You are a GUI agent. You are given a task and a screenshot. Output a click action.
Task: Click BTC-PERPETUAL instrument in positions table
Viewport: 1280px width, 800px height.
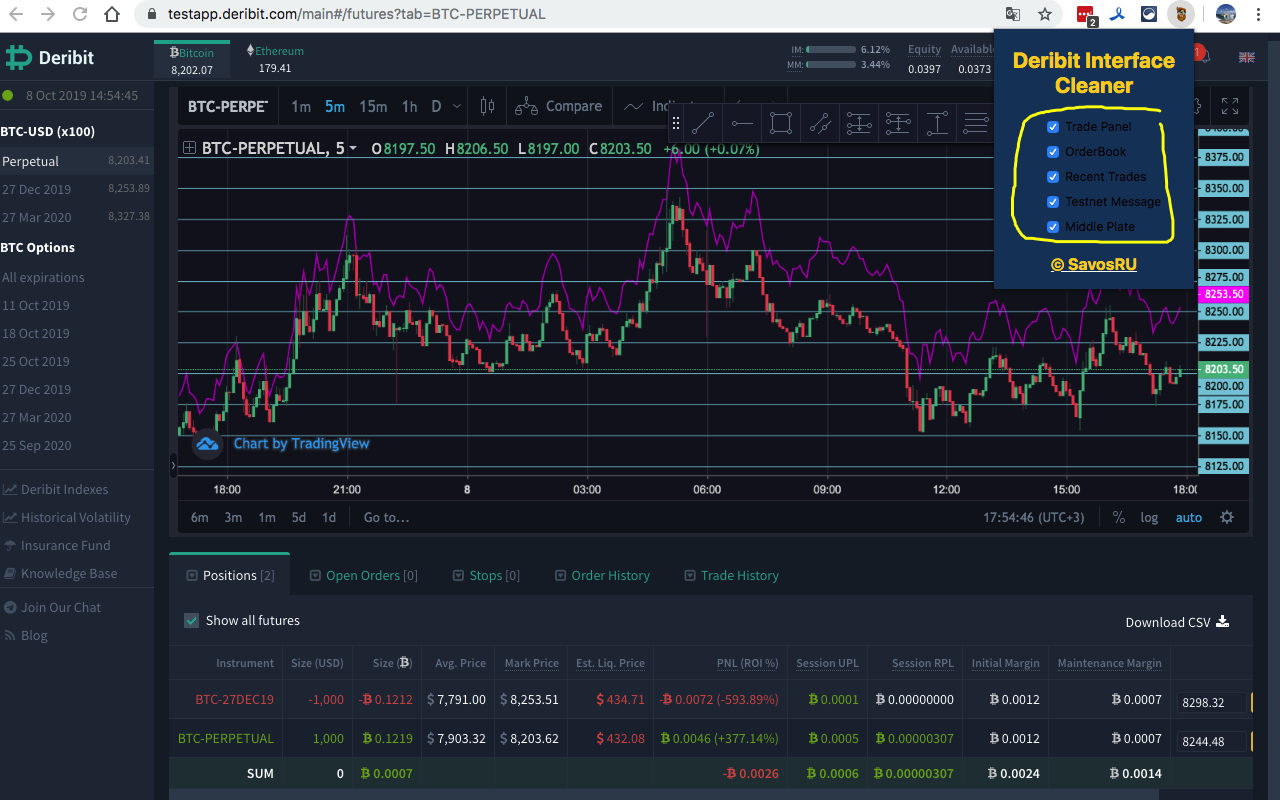click(x=226, y=739)
